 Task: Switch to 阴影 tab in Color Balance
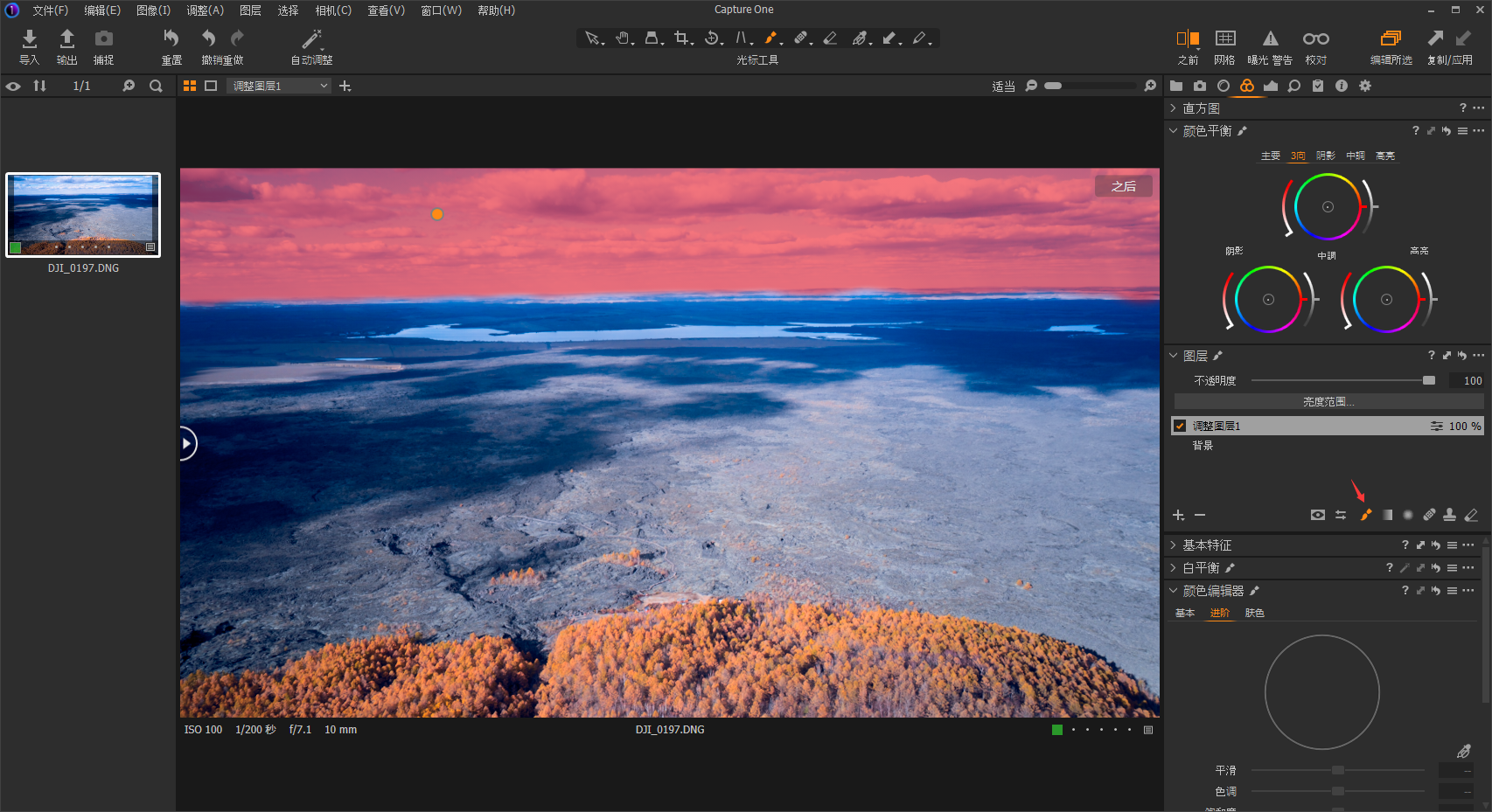coord(1326,156)
